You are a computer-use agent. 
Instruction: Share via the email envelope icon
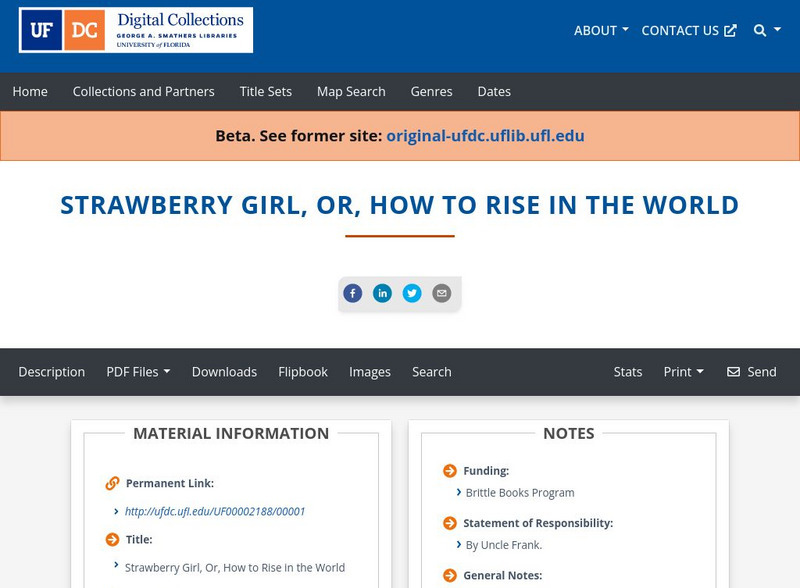441,293
